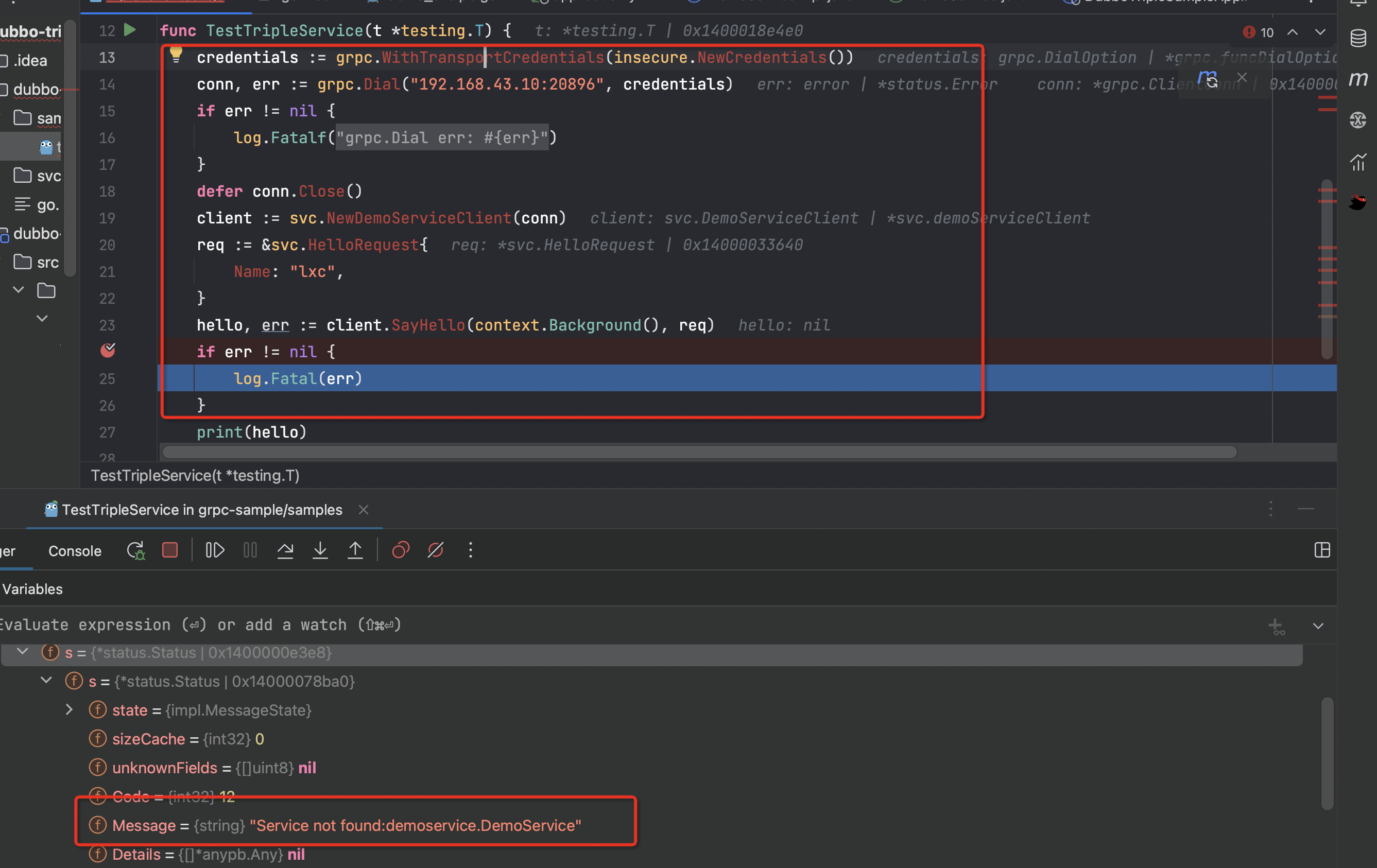
Task: Open View Breakpoints dialog
Action: [x=400, y=550]
